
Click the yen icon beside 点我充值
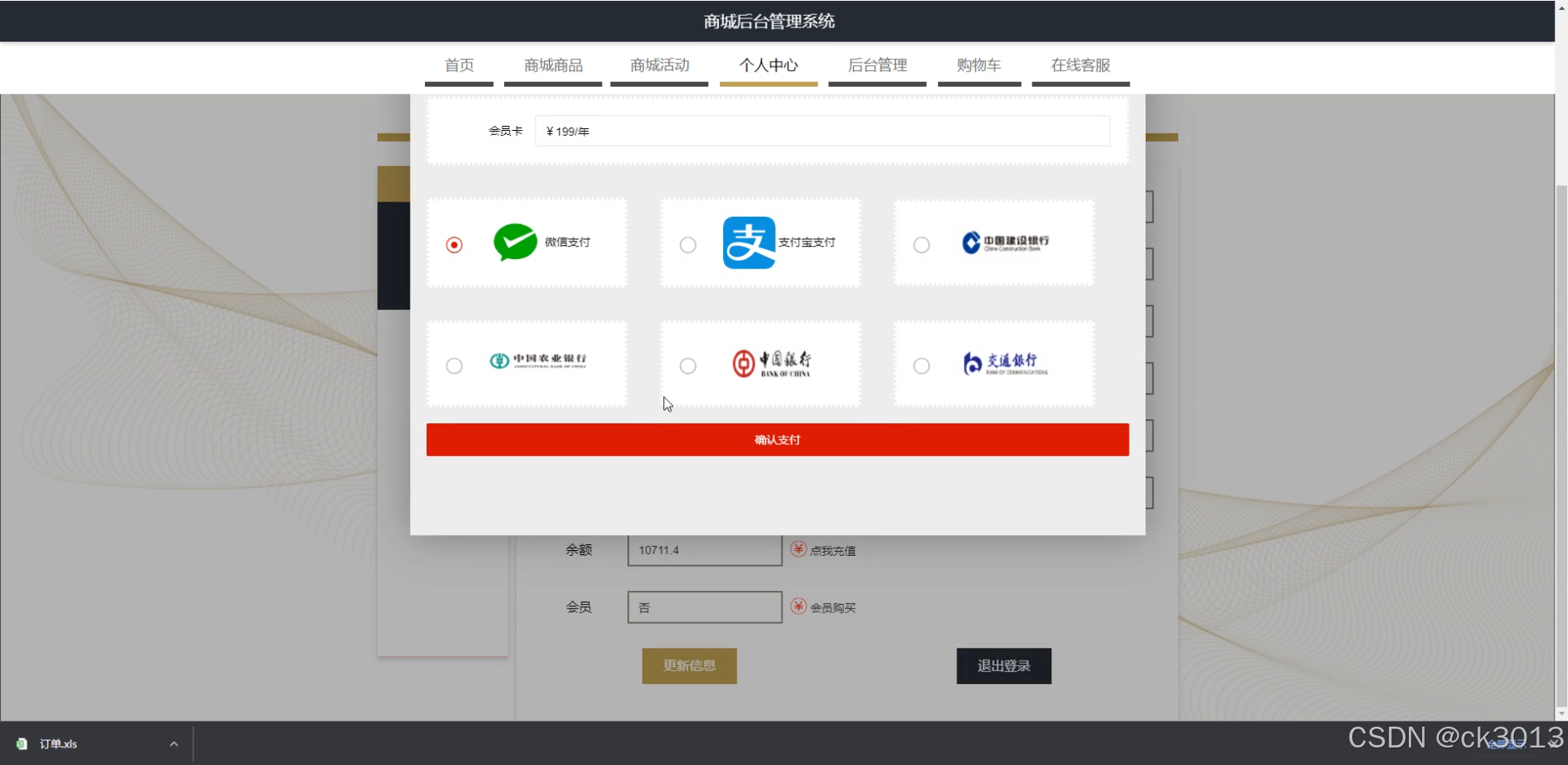pyautogui.click(x=799, y=549)
